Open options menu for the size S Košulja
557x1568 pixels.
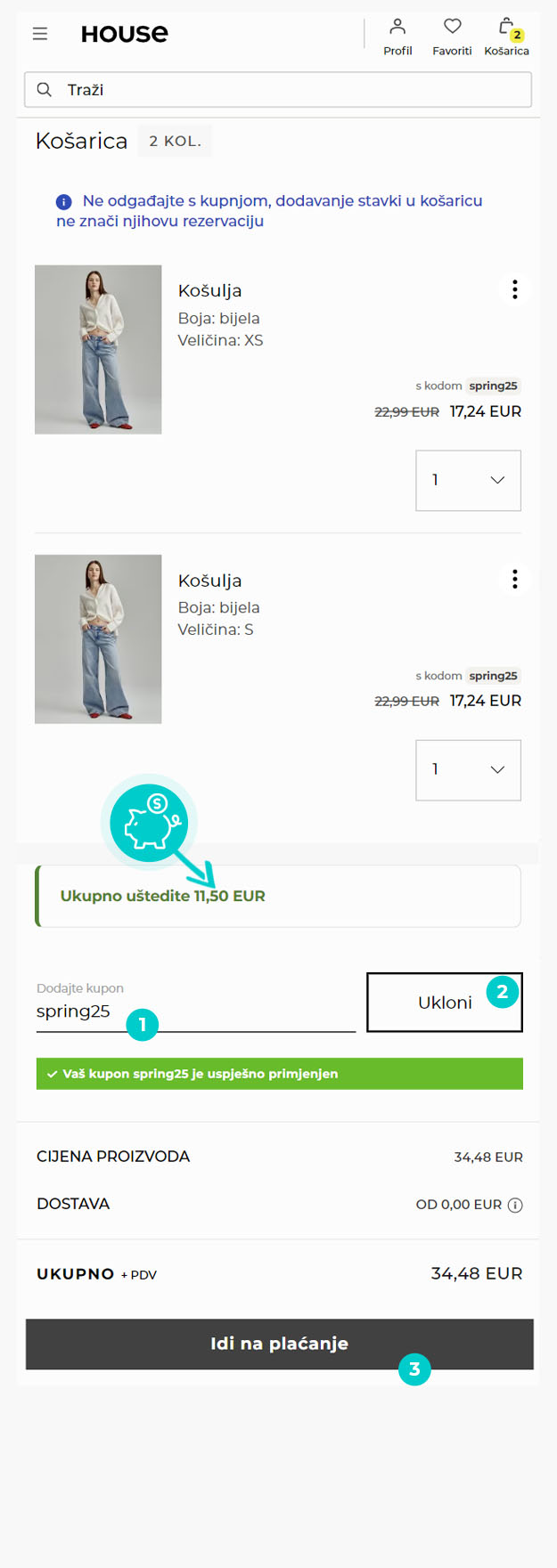coord(514,579)
